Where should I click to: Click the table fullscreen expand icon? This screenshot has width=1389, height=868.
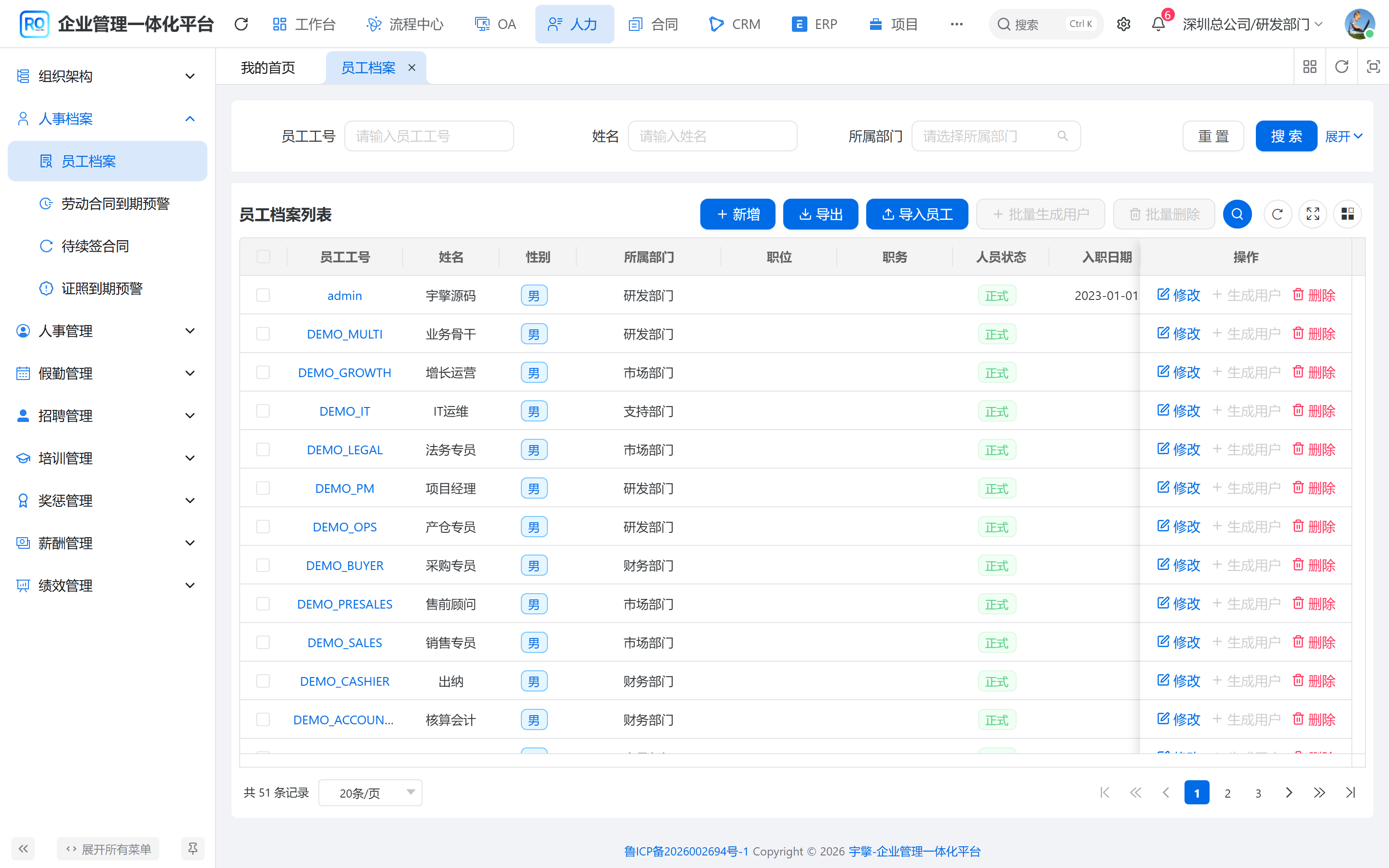pos(1313,214)
